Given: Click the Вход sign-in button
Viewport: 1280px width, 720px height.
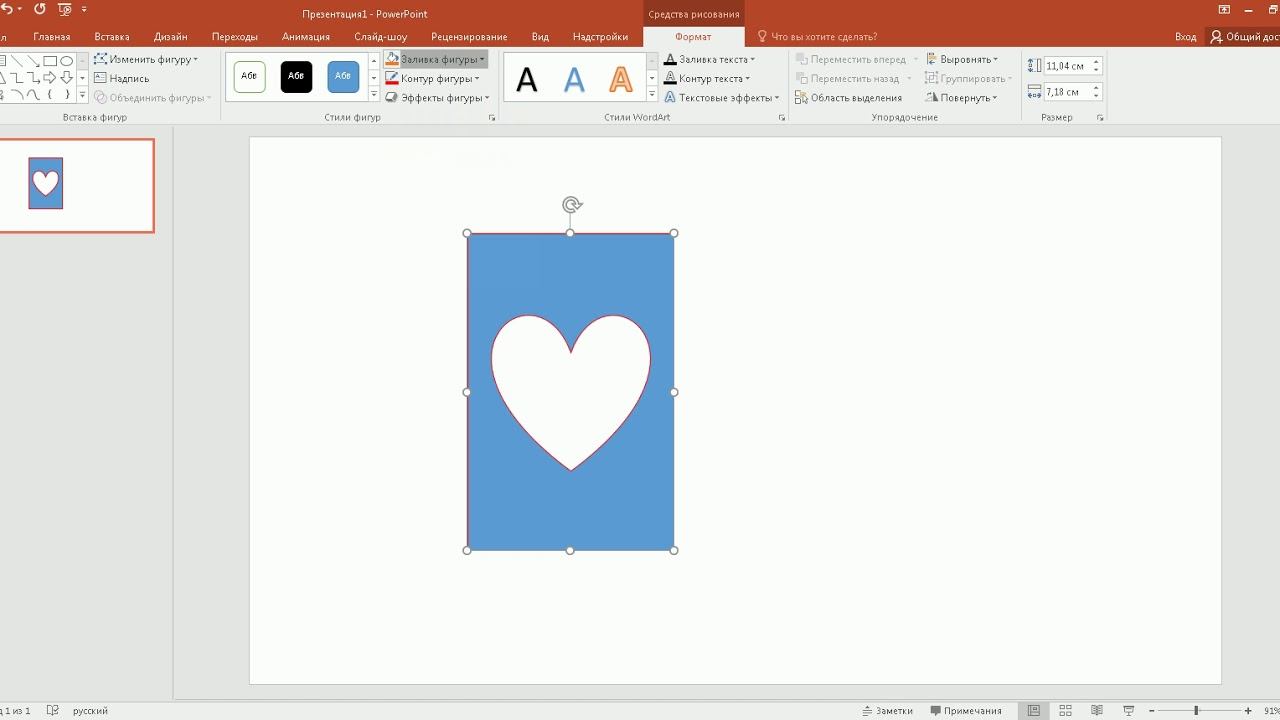Looking at the screenshot, I should coord(1185,37).
